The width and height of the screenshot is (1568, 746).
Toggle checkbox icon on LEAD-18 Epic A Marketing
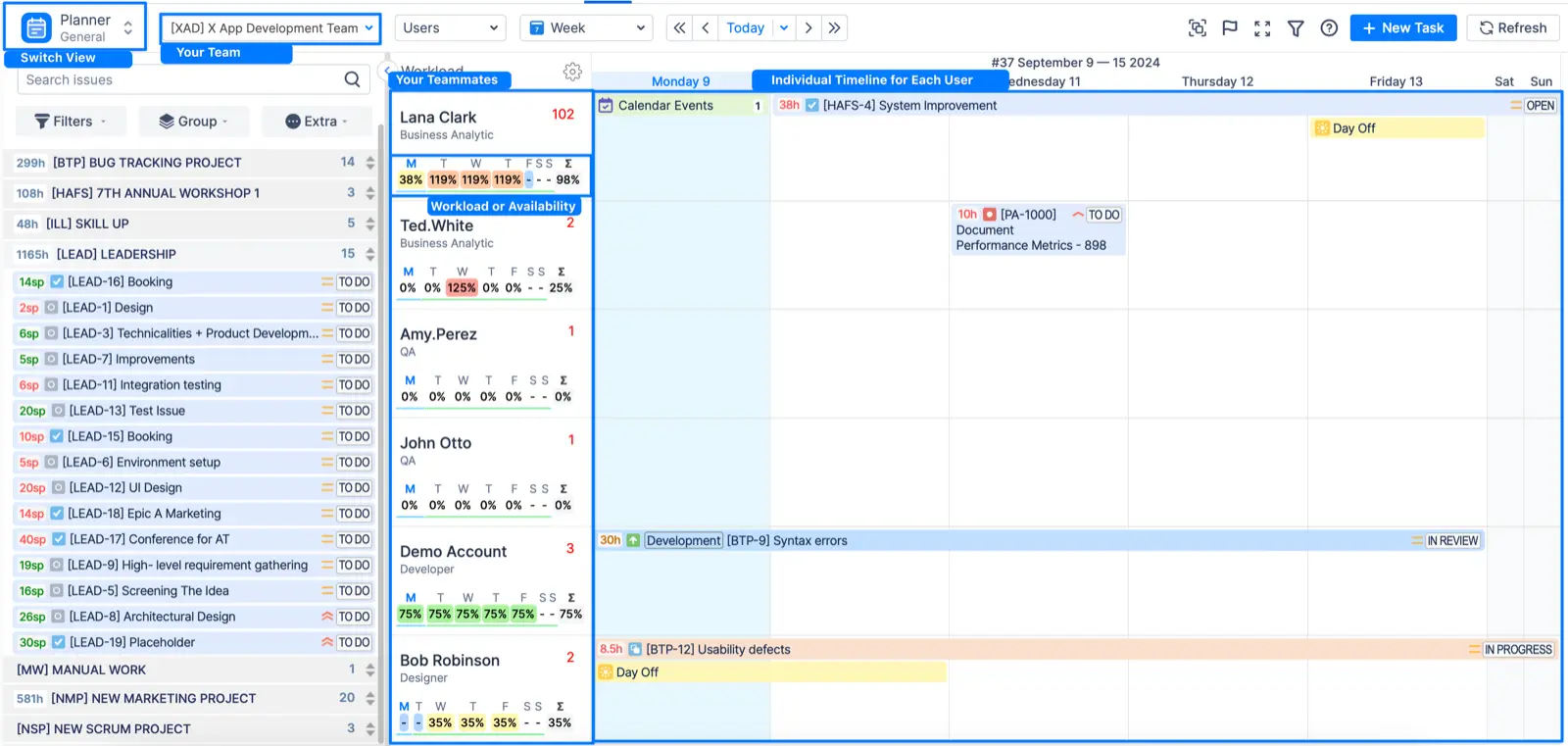click(x=57, y=514)
